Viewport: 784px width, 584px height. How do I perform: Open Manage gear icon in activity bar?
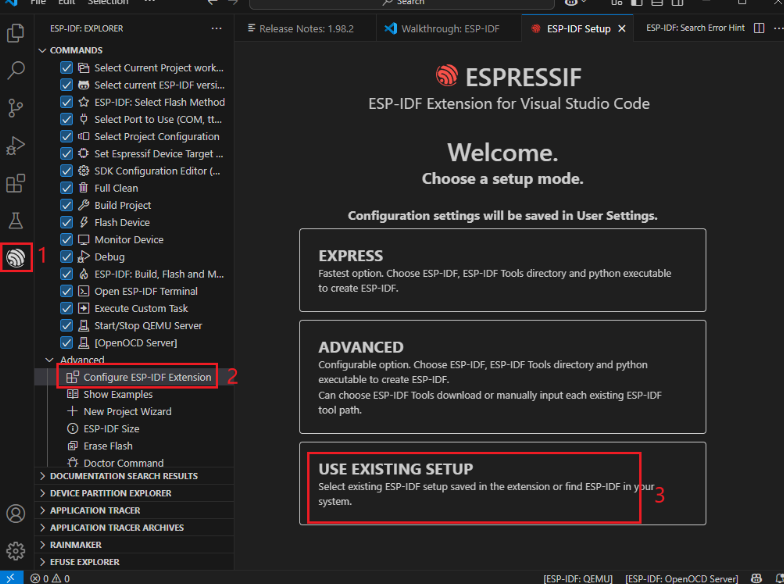click(16, 550)
